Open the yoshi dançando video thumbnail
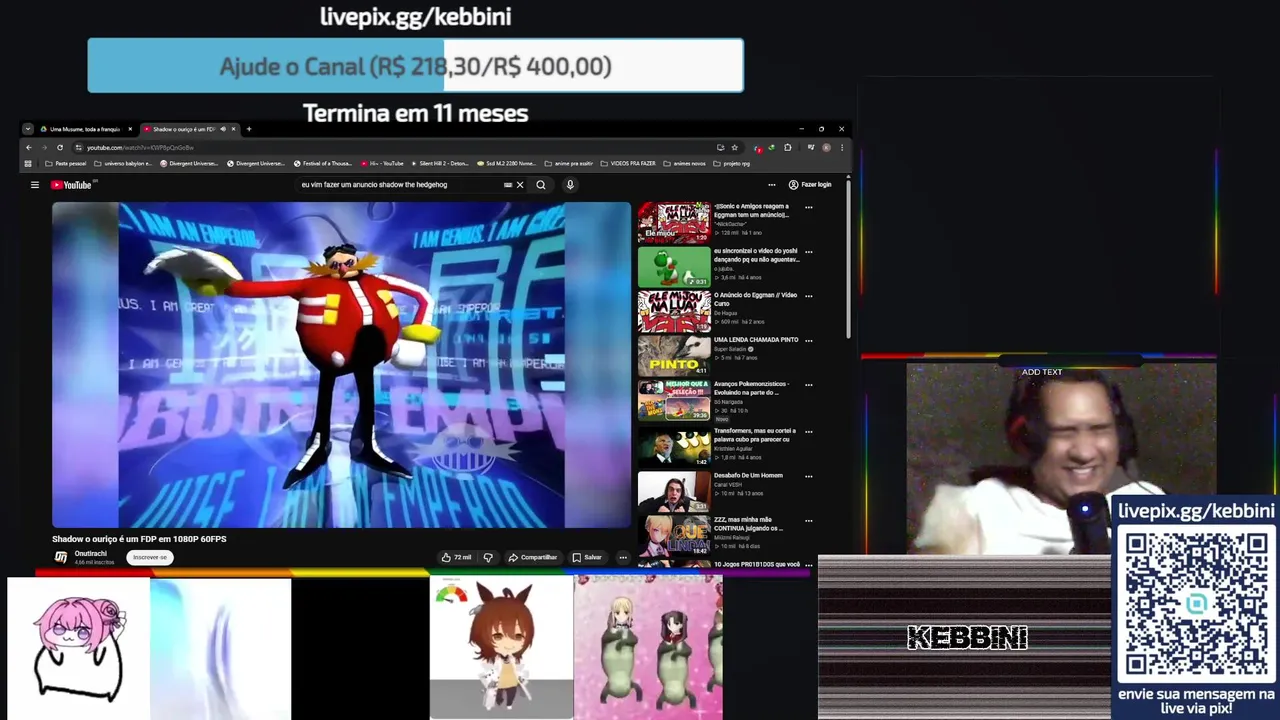Viewport: 1280px width, 720px height. pos(674,267)
